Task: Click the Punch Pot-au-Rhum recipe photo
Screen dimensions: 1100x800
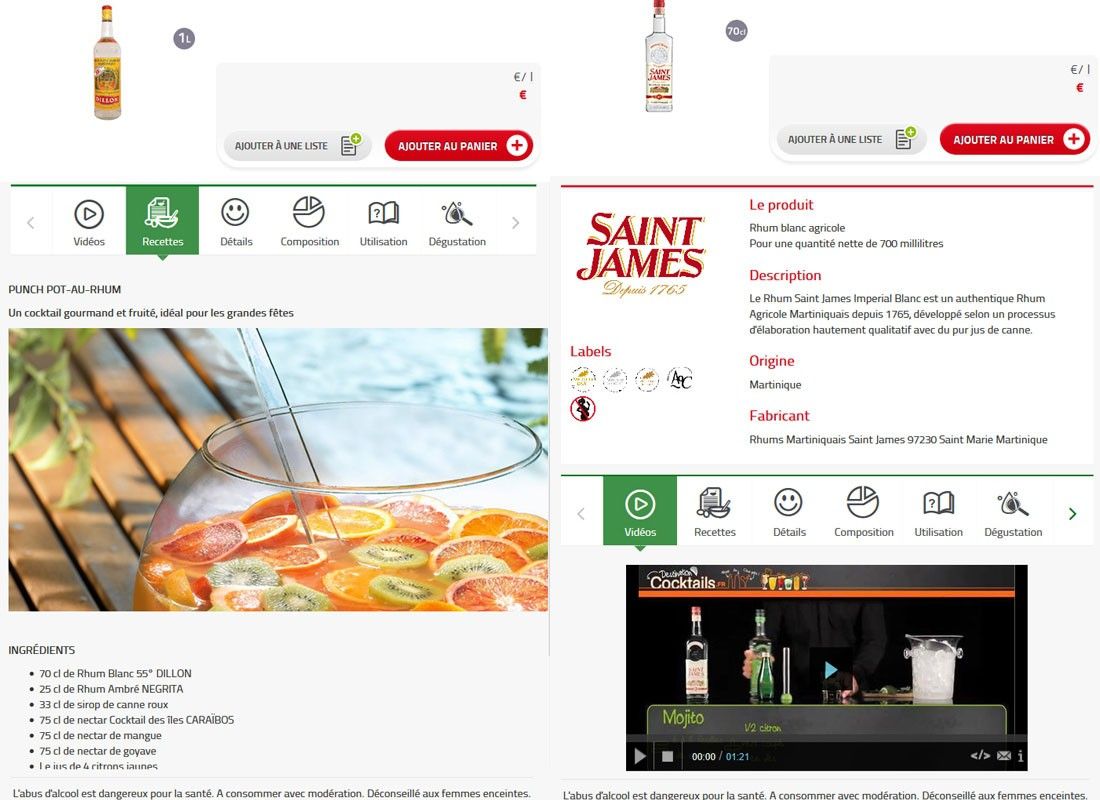Action: [x=279, y=469]
